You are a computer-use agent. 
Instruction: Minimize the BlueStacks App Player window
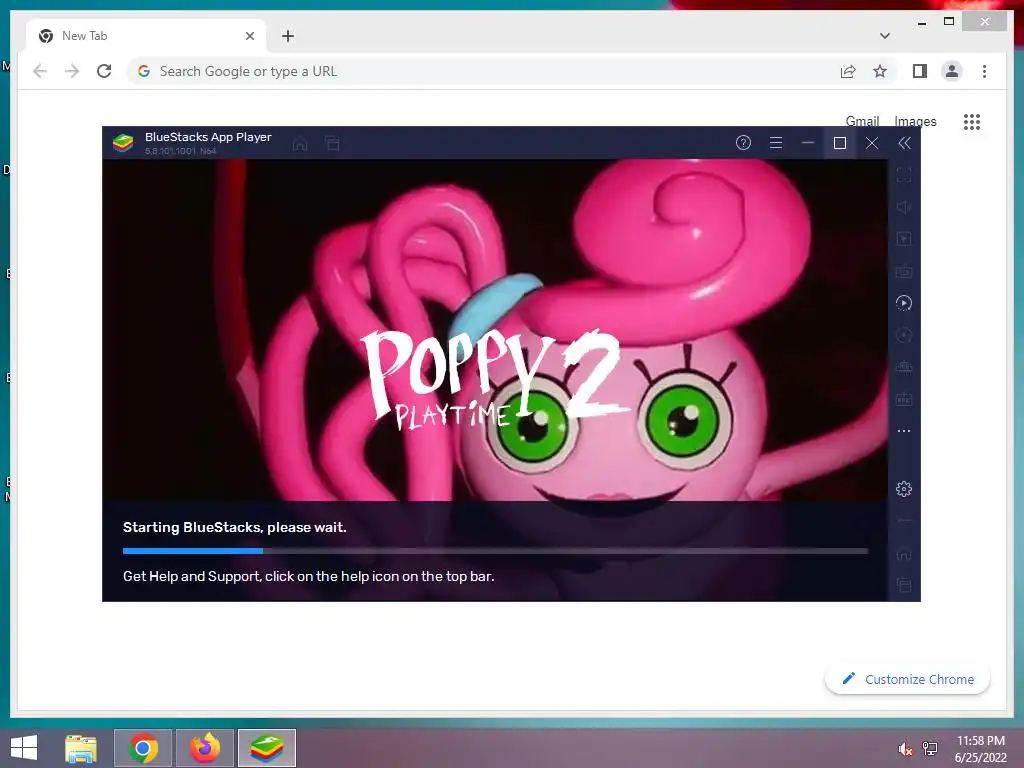(x=808, y=142)
